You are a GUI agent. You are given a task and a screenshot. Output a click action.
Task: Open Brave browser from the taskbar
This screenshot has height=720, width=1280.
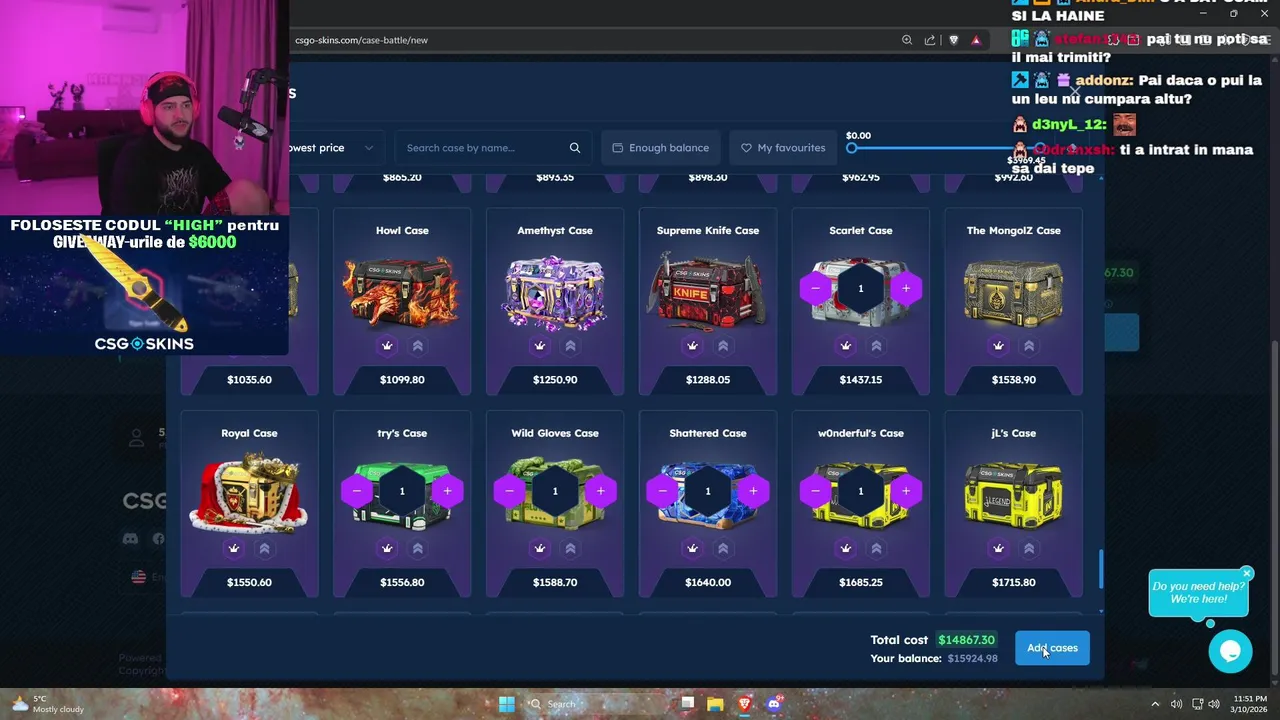pyautogui.click(x=744, y=704)
